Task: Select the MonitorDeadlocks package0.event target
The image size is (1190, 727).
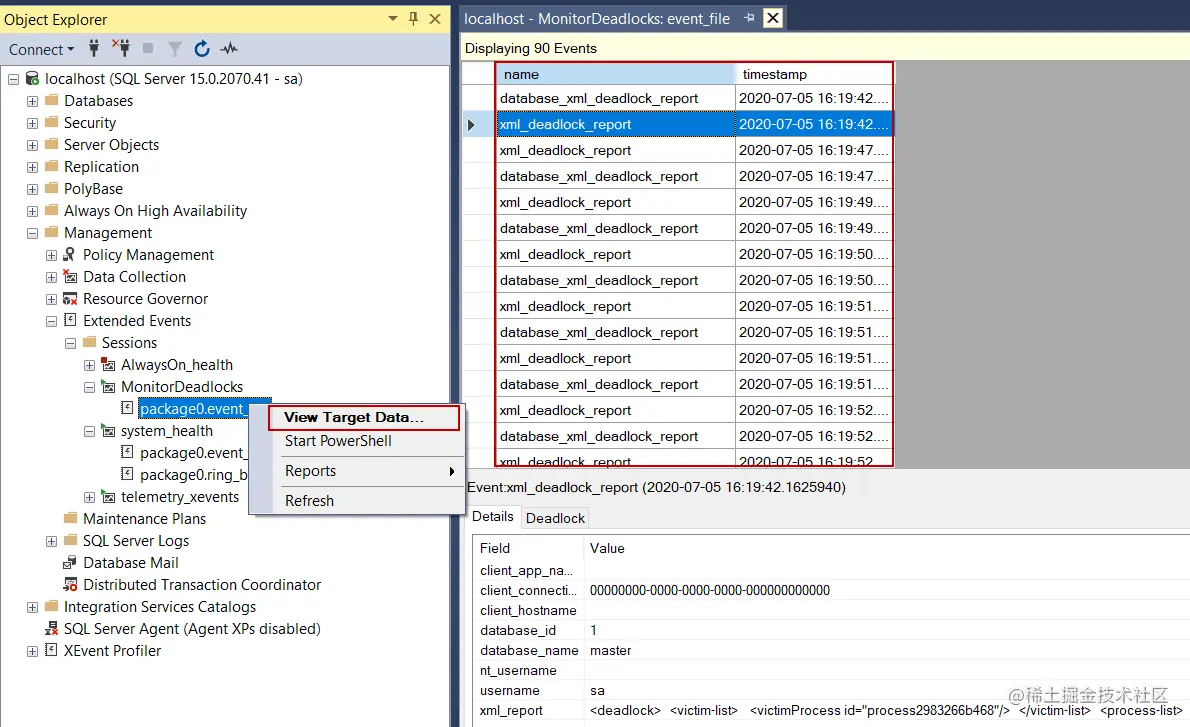Action: click(192, 409)
